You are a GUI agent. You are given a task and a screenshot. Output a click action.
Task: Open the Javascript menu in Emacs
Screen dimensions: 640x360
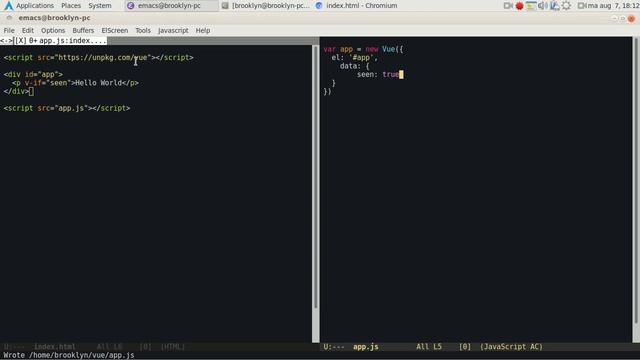pos(173,31)
